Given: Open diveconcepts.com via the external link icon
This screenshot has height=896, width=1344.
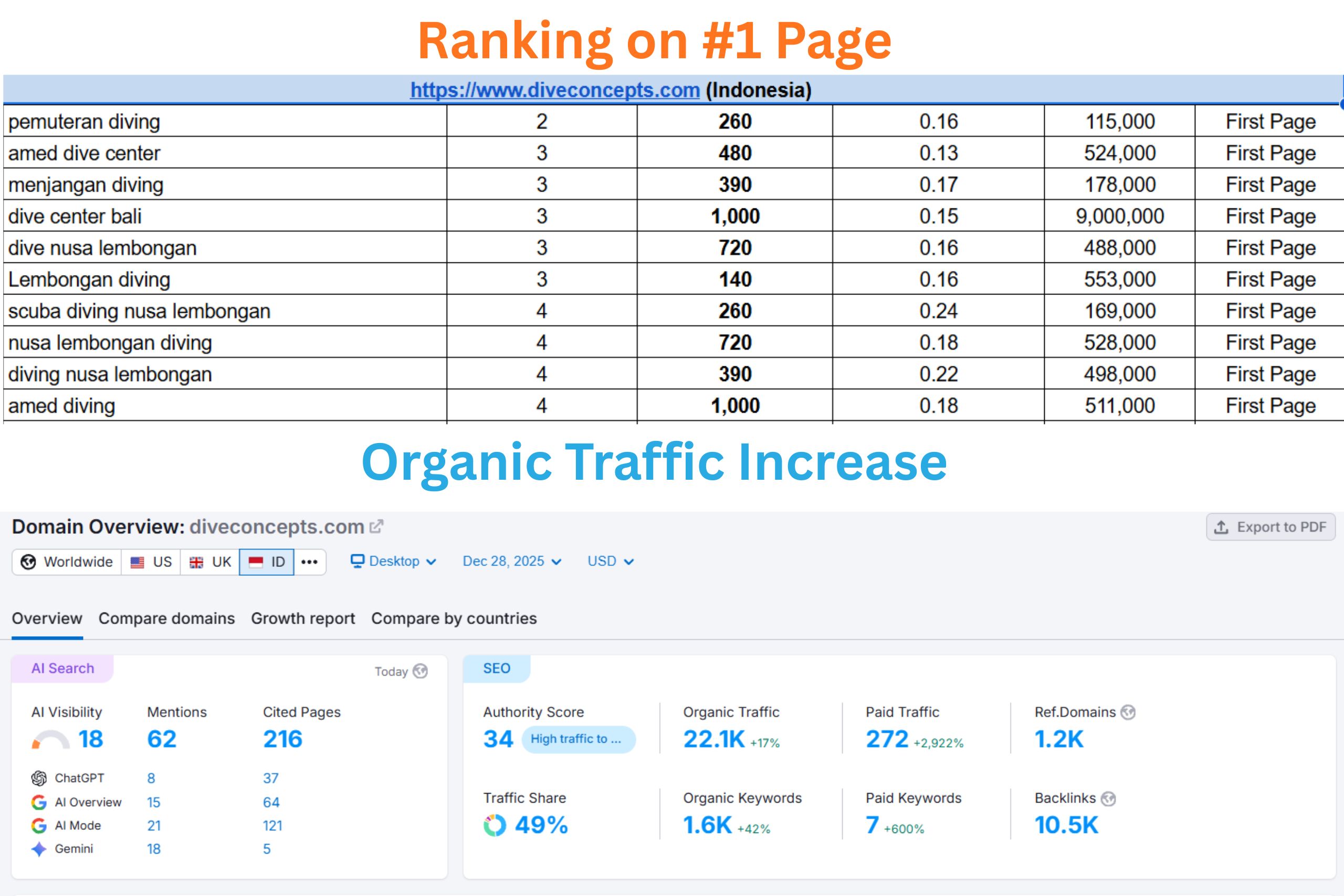Looking at the screenshot, I should (376, 526).
